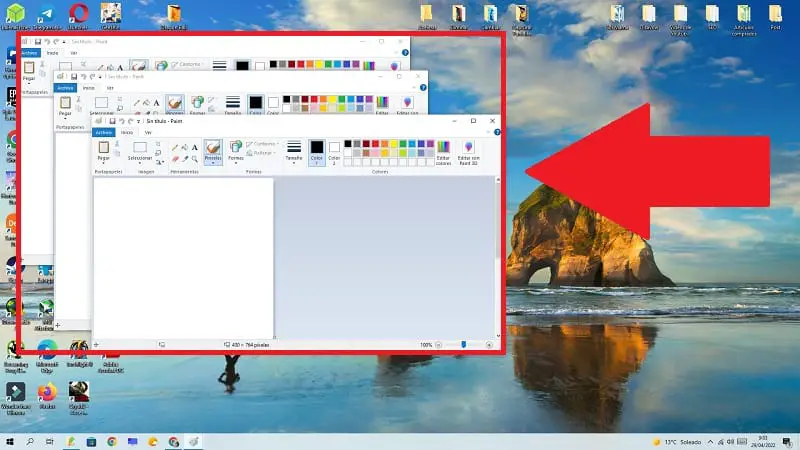Click the Help icon in middle Paint window
This screenshot has width=800, height=450.
tap(423, 88)
